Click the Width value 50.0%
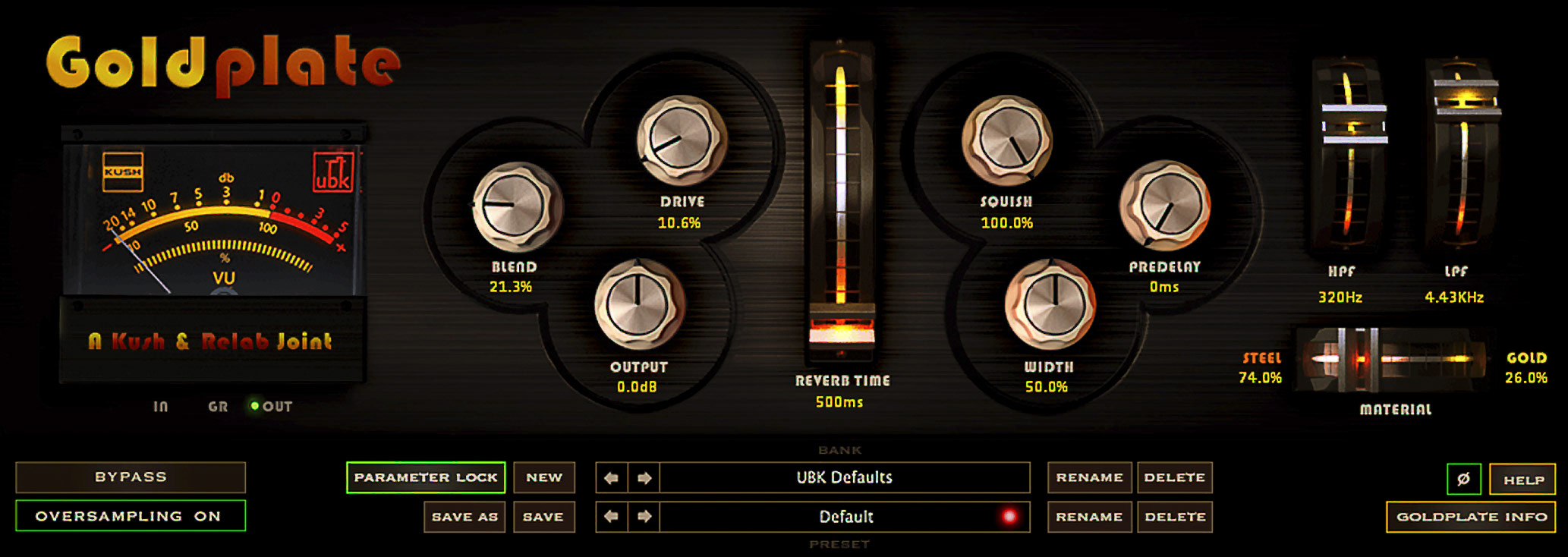 coord(1047,387)
